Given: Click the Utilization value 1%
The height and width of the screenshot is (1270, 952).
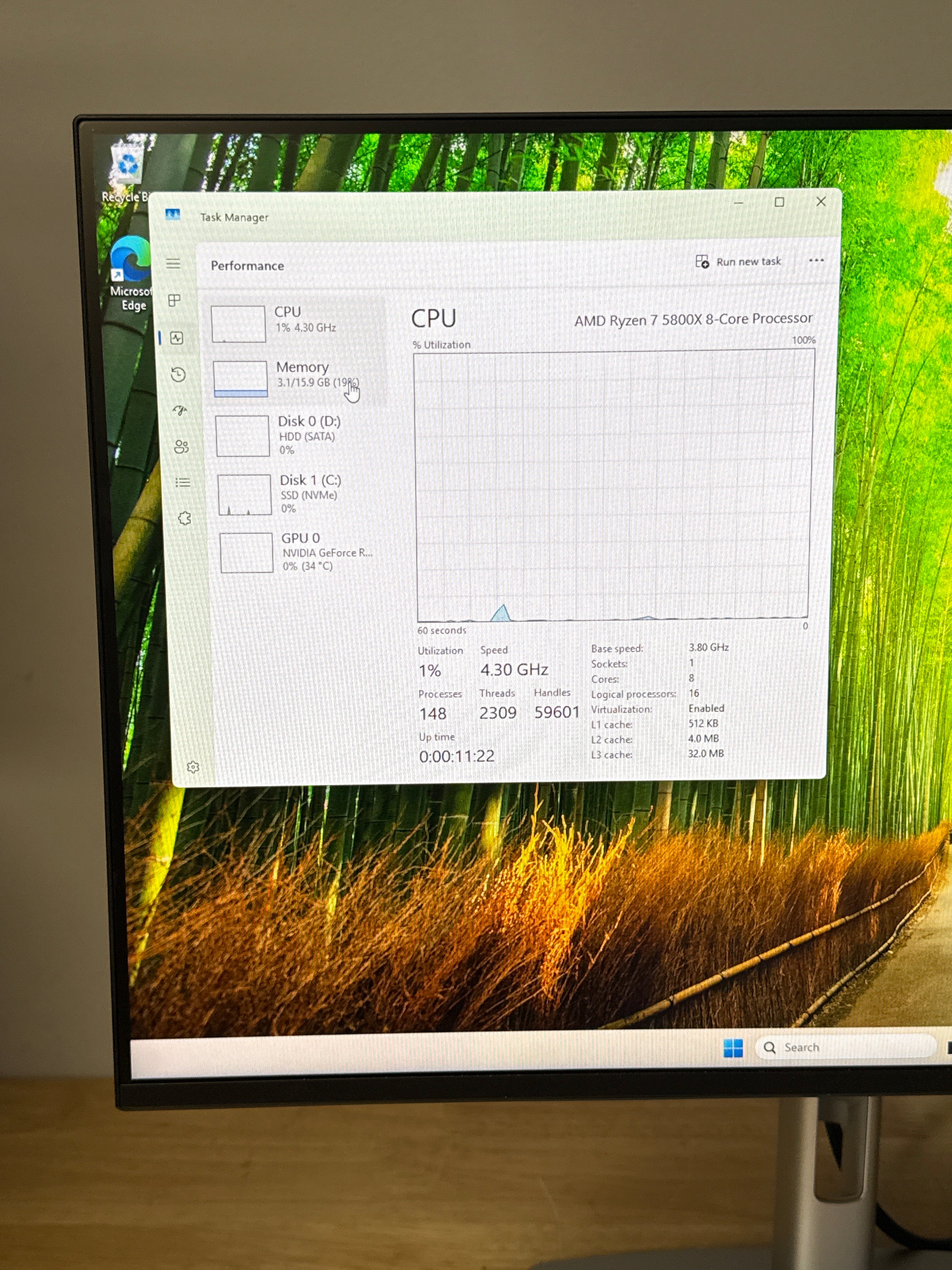Looking at the screenshot, I should pyautogui.click(x=430, y=671).
